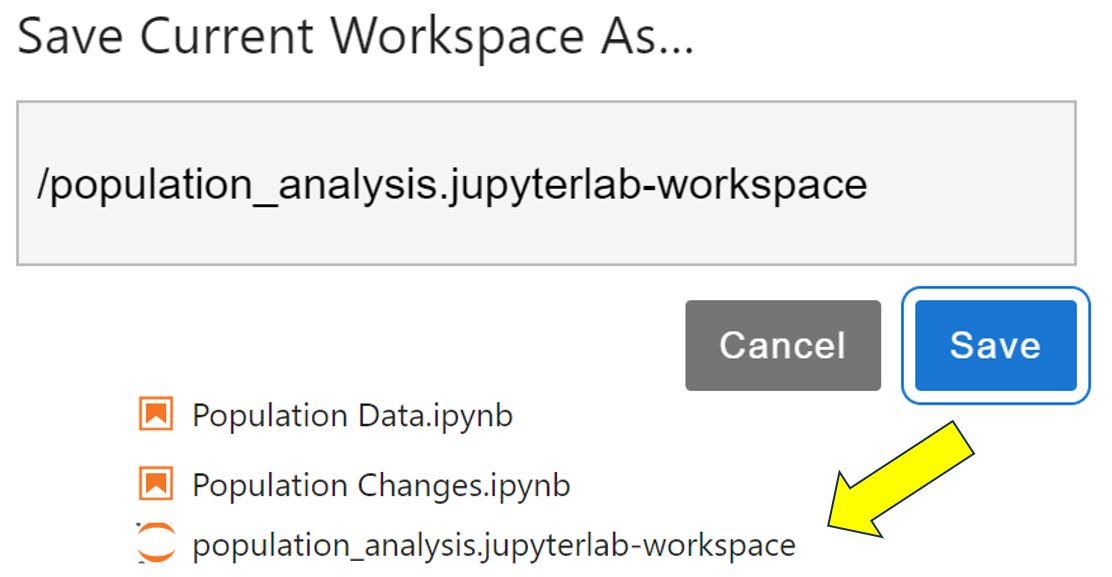Click the Cancel button

[x=783, y=345]
